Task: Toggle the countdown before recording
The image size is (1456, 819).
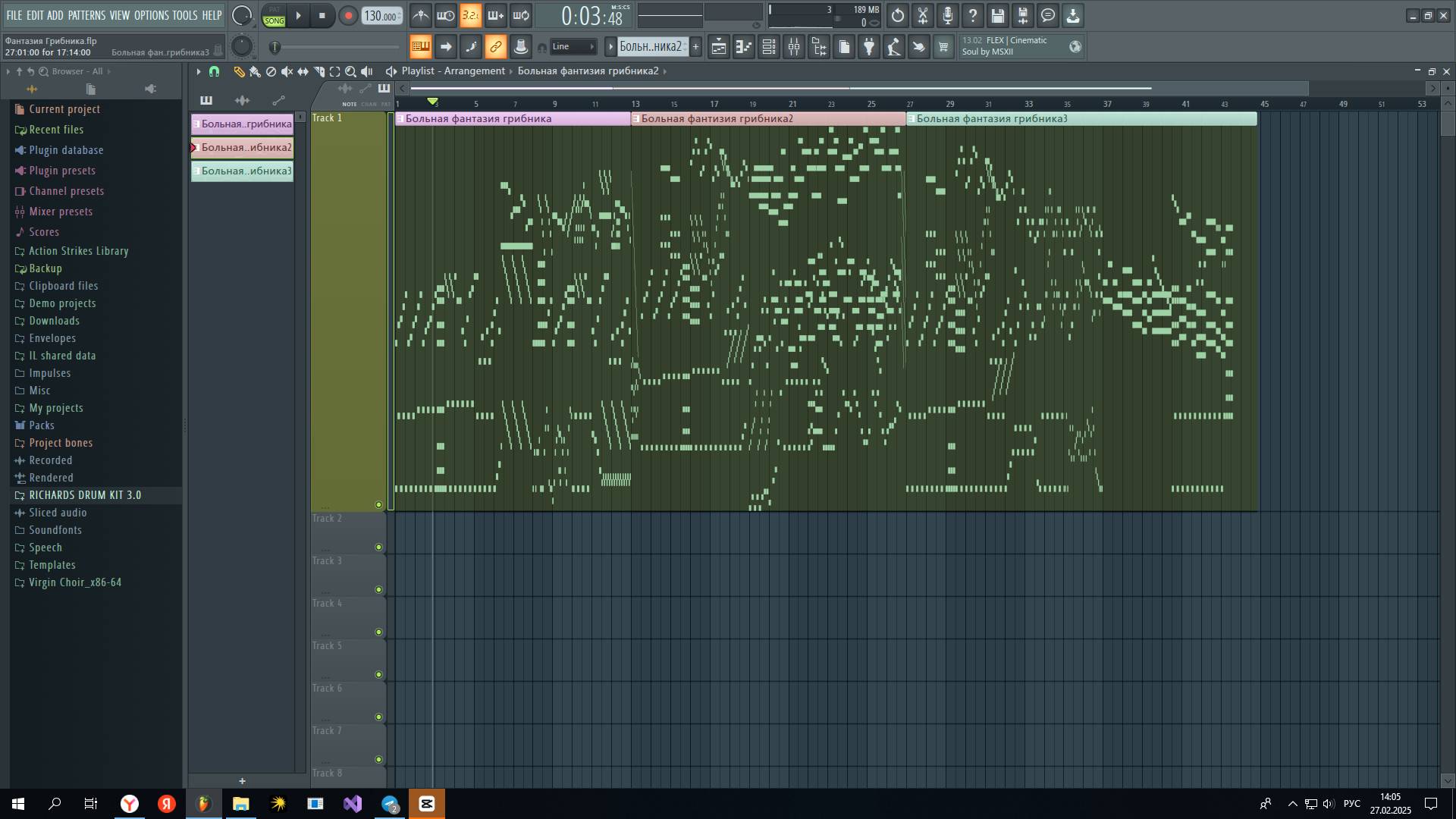Action: tap(470, 15)
